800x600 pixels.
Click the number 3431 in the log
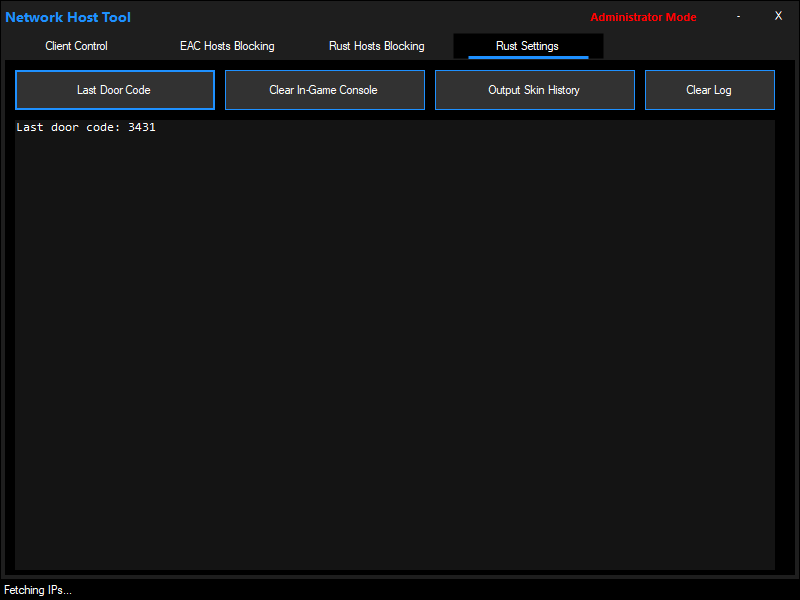141,128
